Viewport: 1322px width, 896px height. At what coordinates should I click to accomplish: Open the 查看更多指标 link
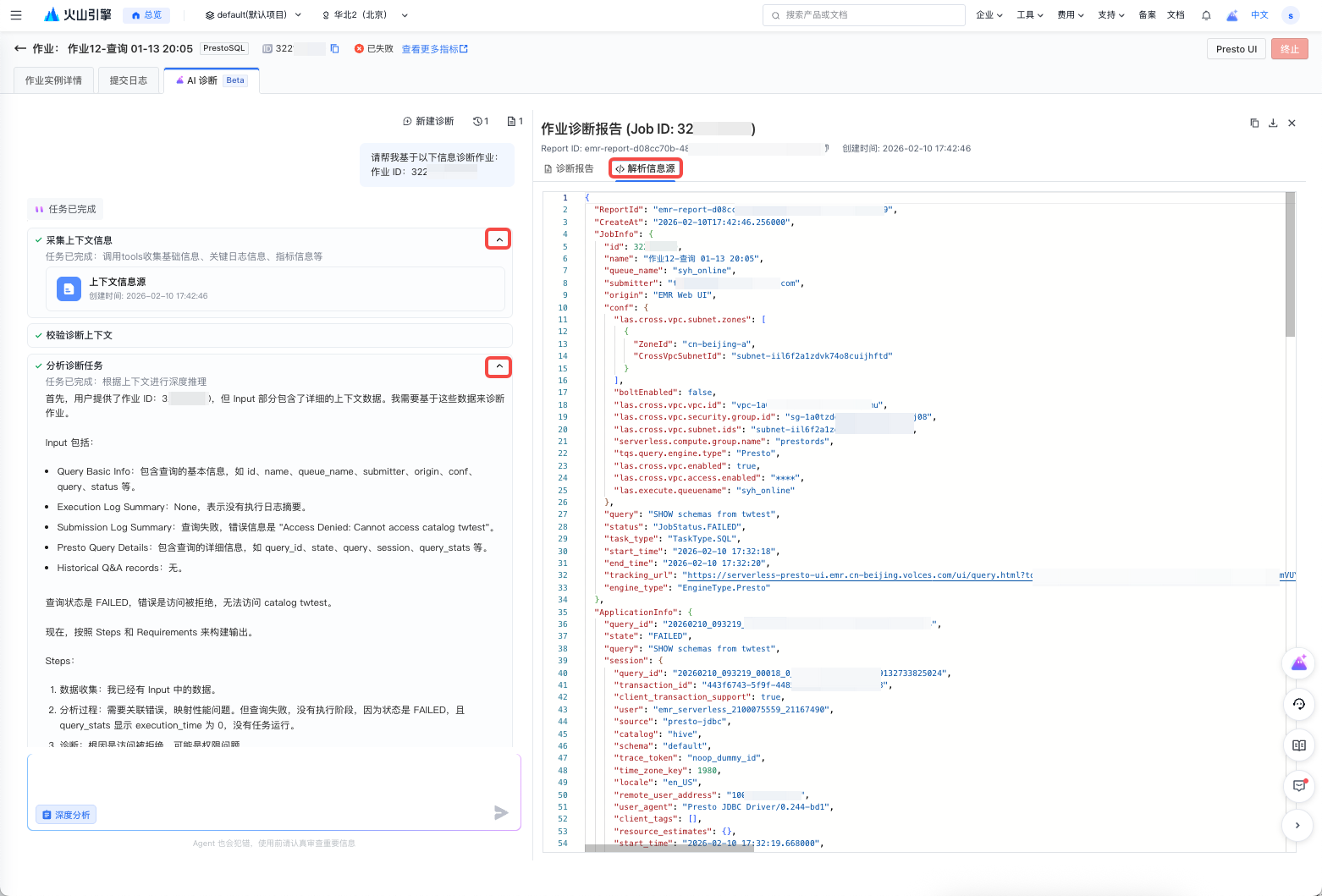434,49
